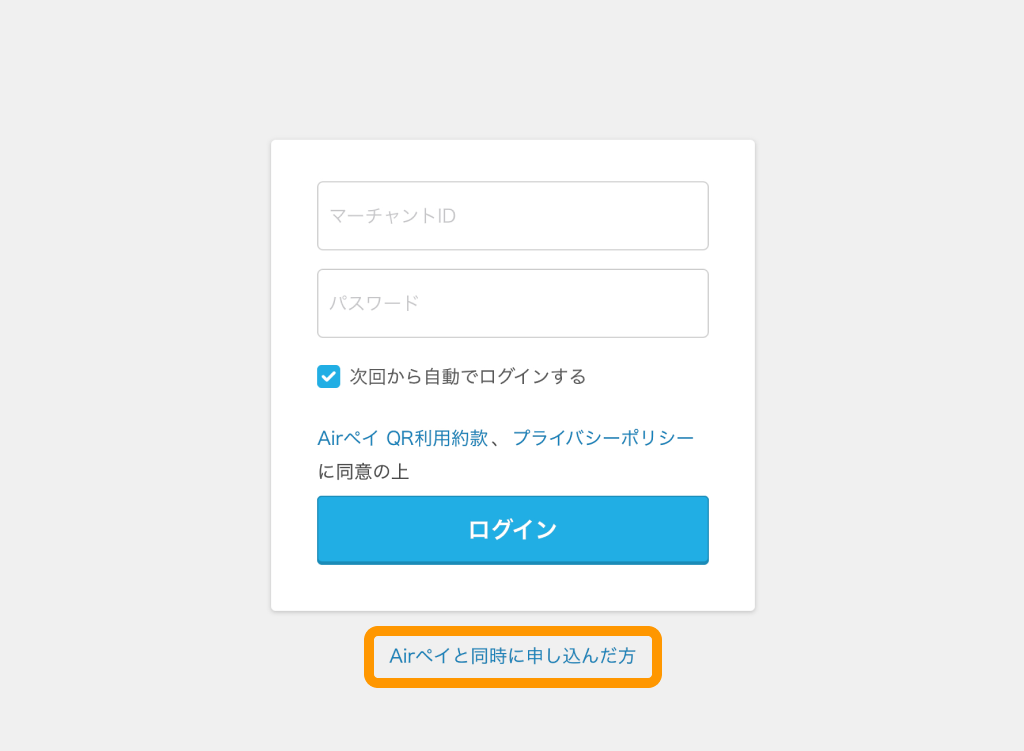The image size is (1024, 751).
Task: Focus the パスワード input field
Action: (512, 303)
